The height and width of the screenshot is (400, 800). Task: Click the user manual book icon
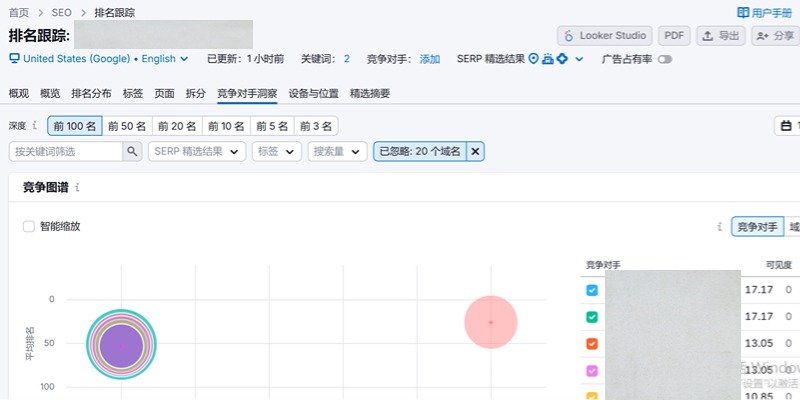tap(743, 13)
